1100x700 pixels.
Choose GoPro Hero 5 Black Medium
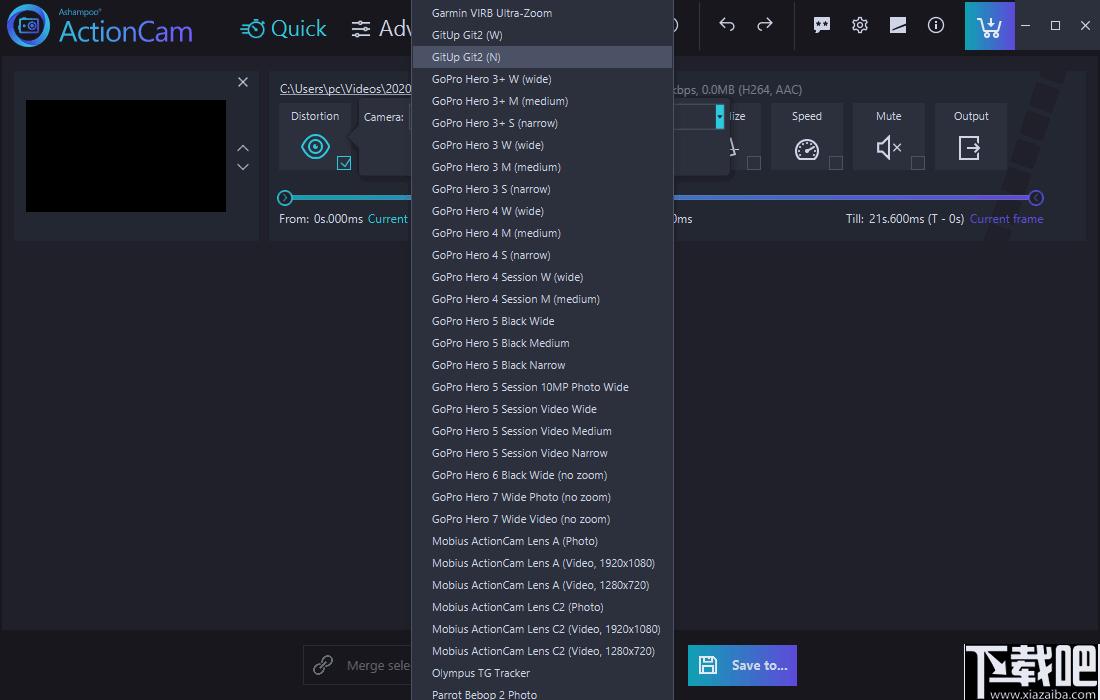click(542, 343)
